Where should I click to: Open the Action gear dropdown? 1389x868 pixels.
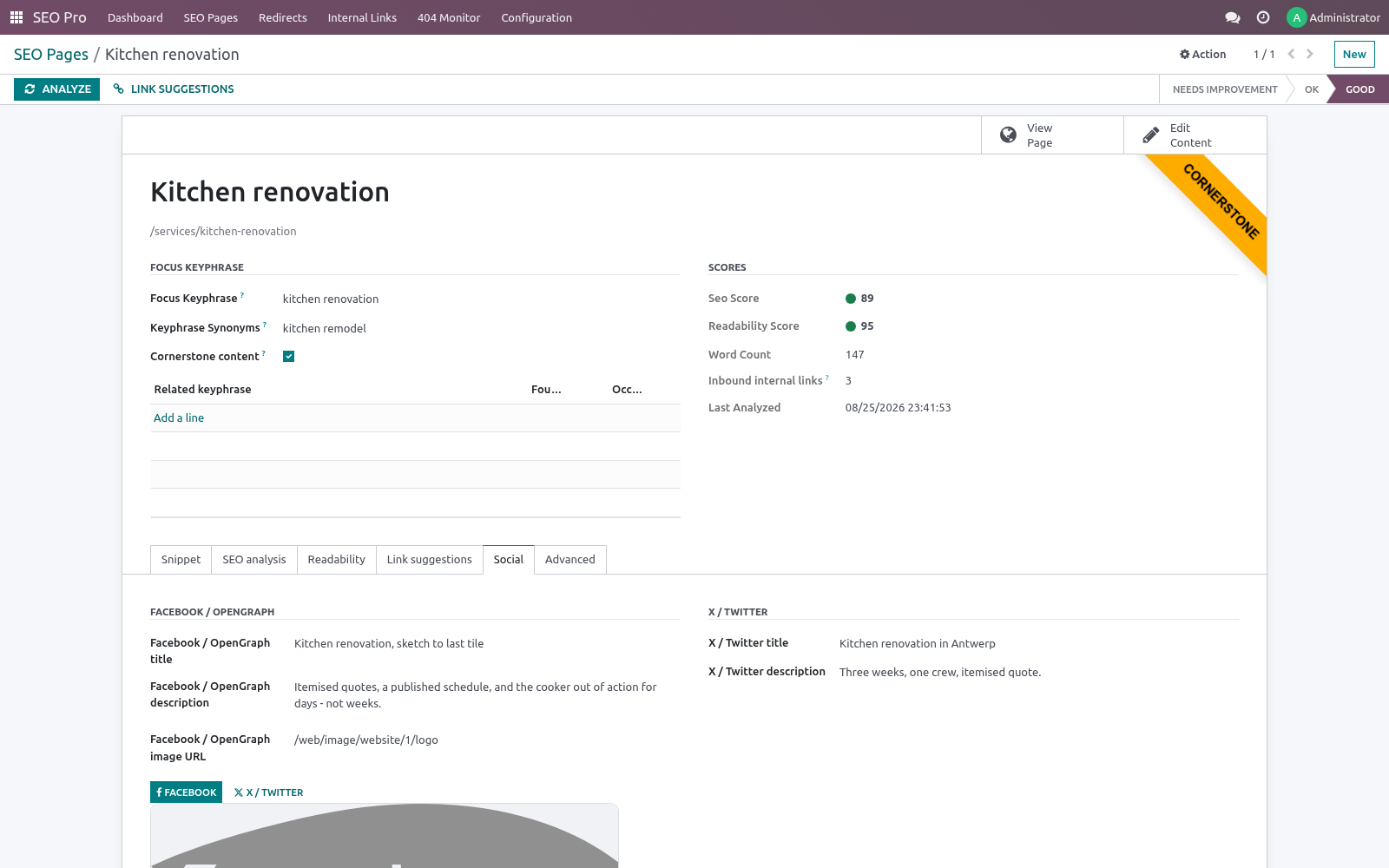click(1202, 54)
